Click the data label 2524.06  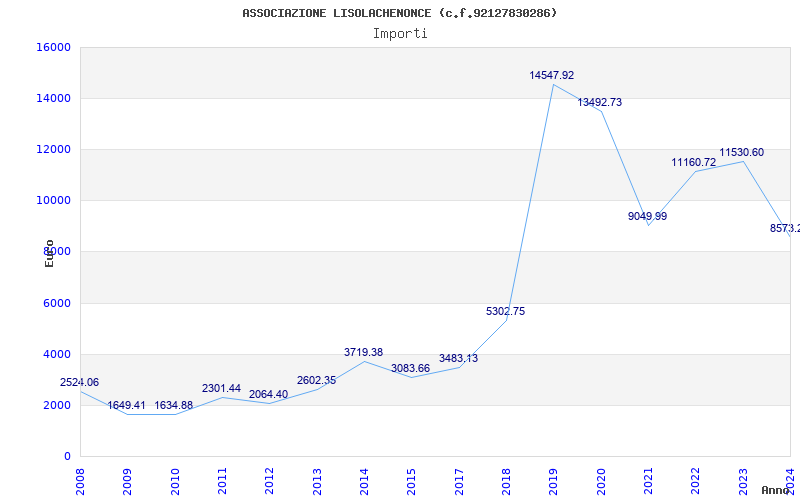click(80, 383)
